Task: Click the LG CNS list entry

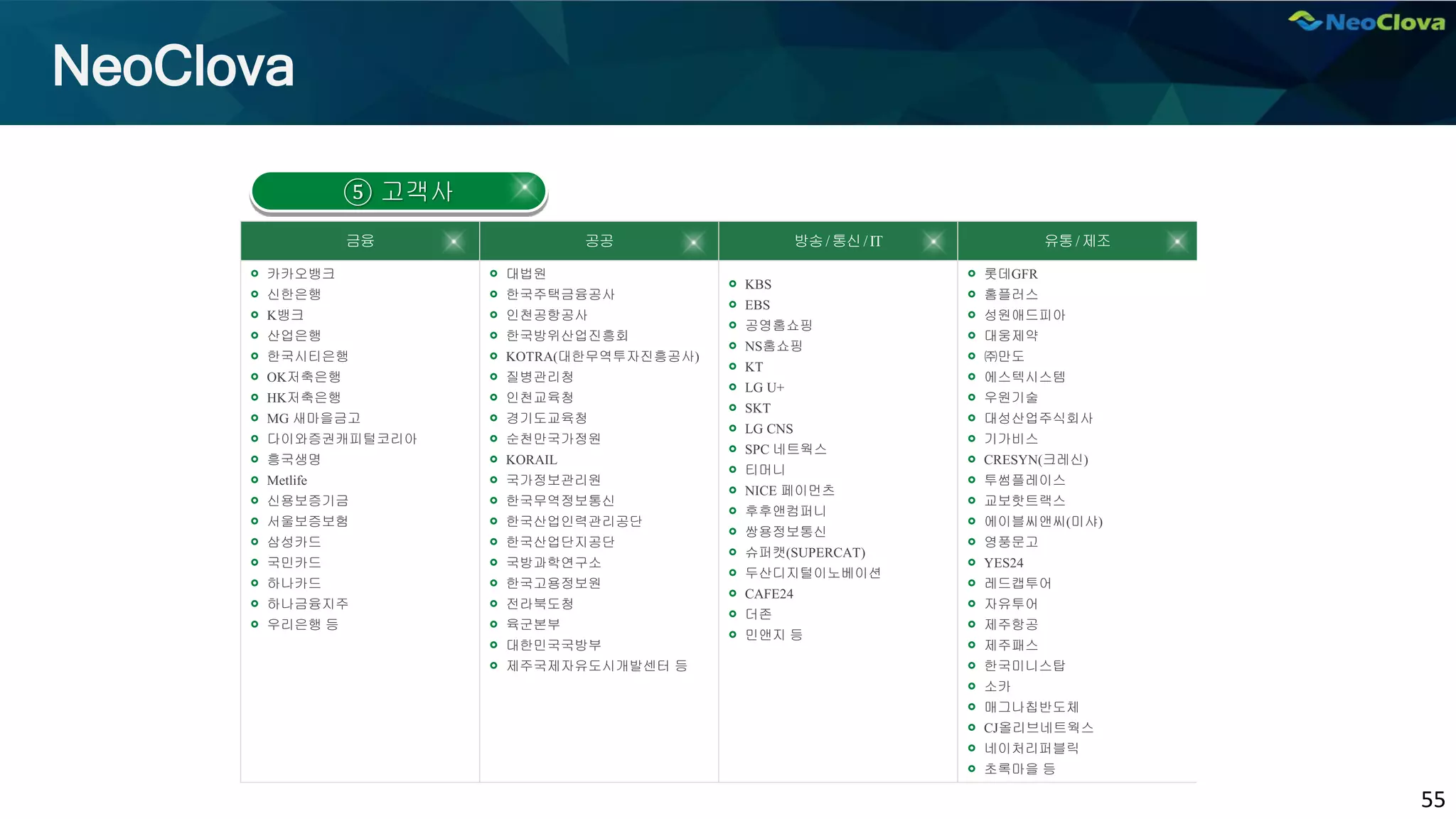Action: coord(769,429)
